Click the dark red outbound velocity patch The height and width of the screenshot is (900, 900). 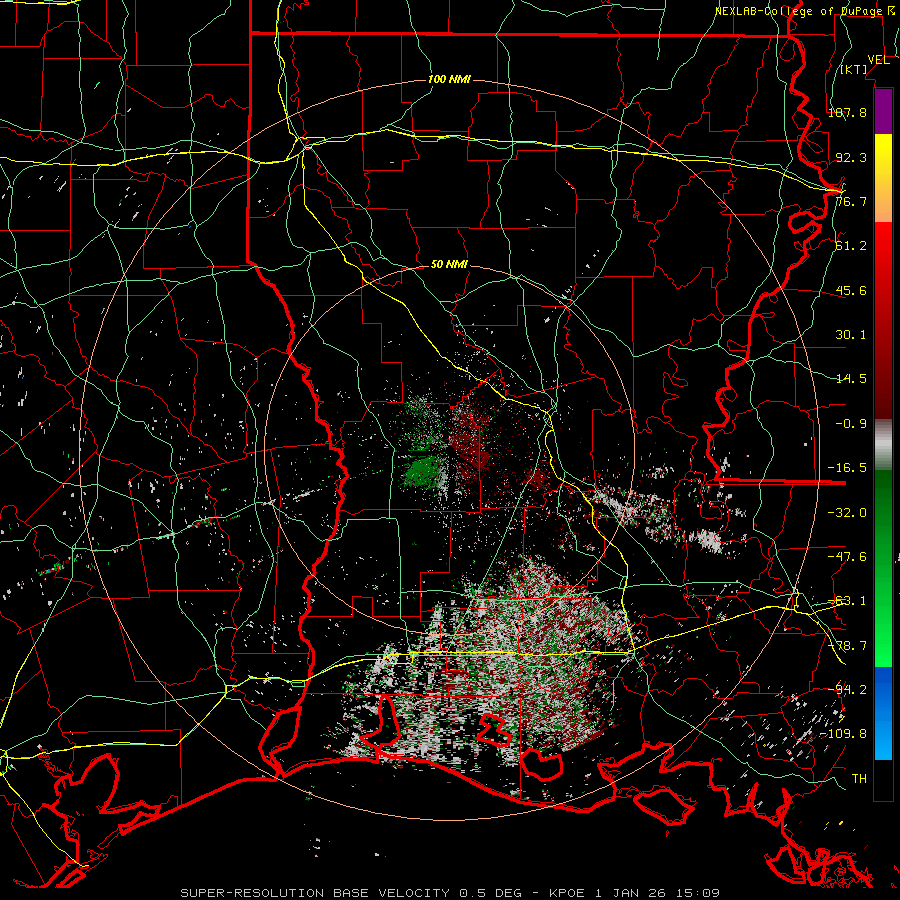(x=472, y=447)
